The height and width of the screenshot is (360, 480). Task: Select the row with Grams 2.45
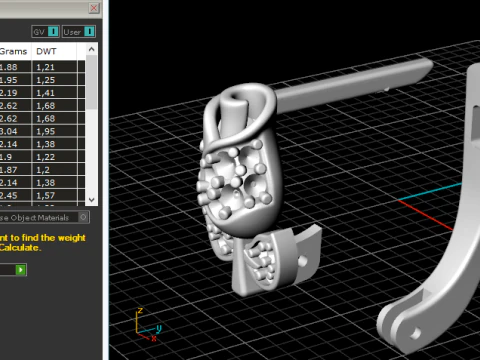[x=42, y=195]
